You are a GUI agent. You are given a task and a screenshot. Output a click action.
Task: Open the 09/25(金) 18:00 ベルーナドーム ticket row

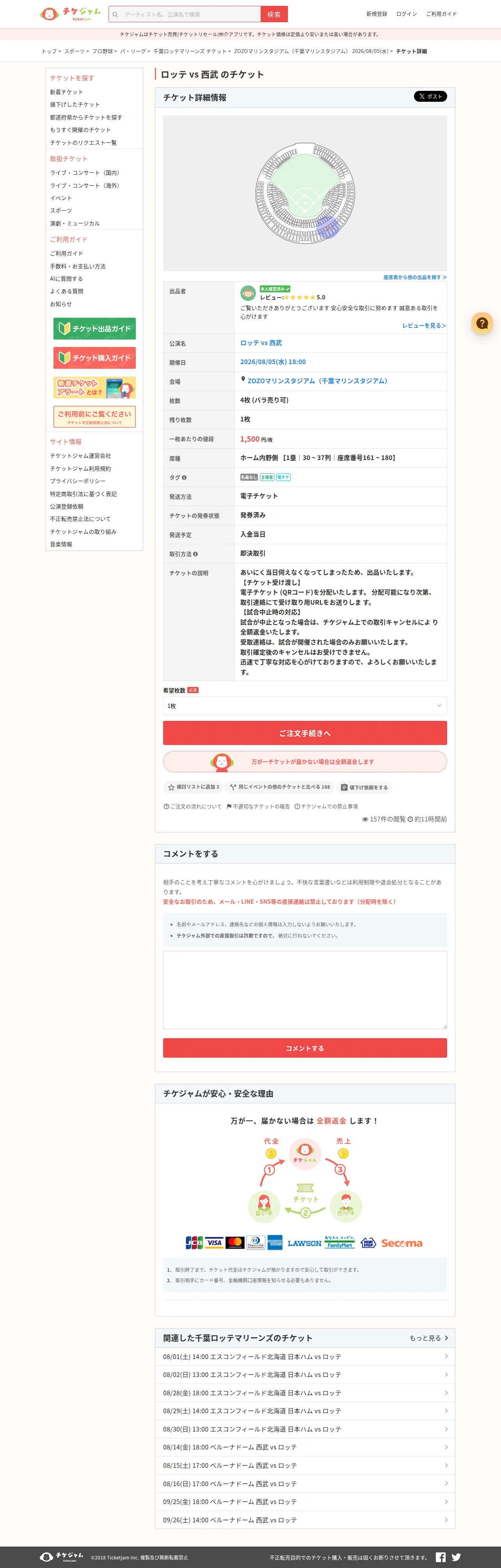point(305,1502)
